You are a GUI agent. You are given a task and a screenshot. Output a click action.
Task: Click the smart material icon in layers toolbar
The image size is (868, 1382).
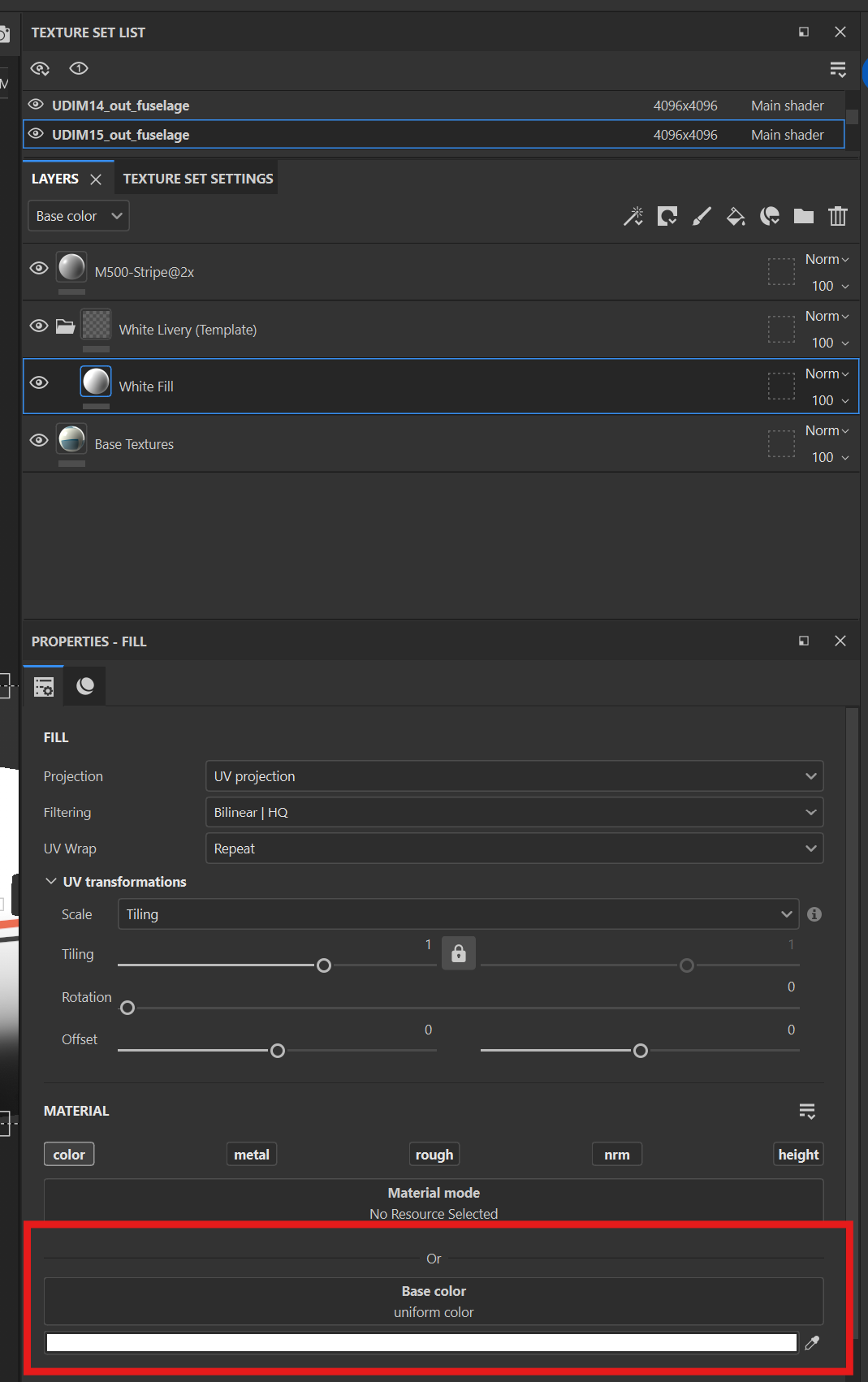[x=770, y=216]
